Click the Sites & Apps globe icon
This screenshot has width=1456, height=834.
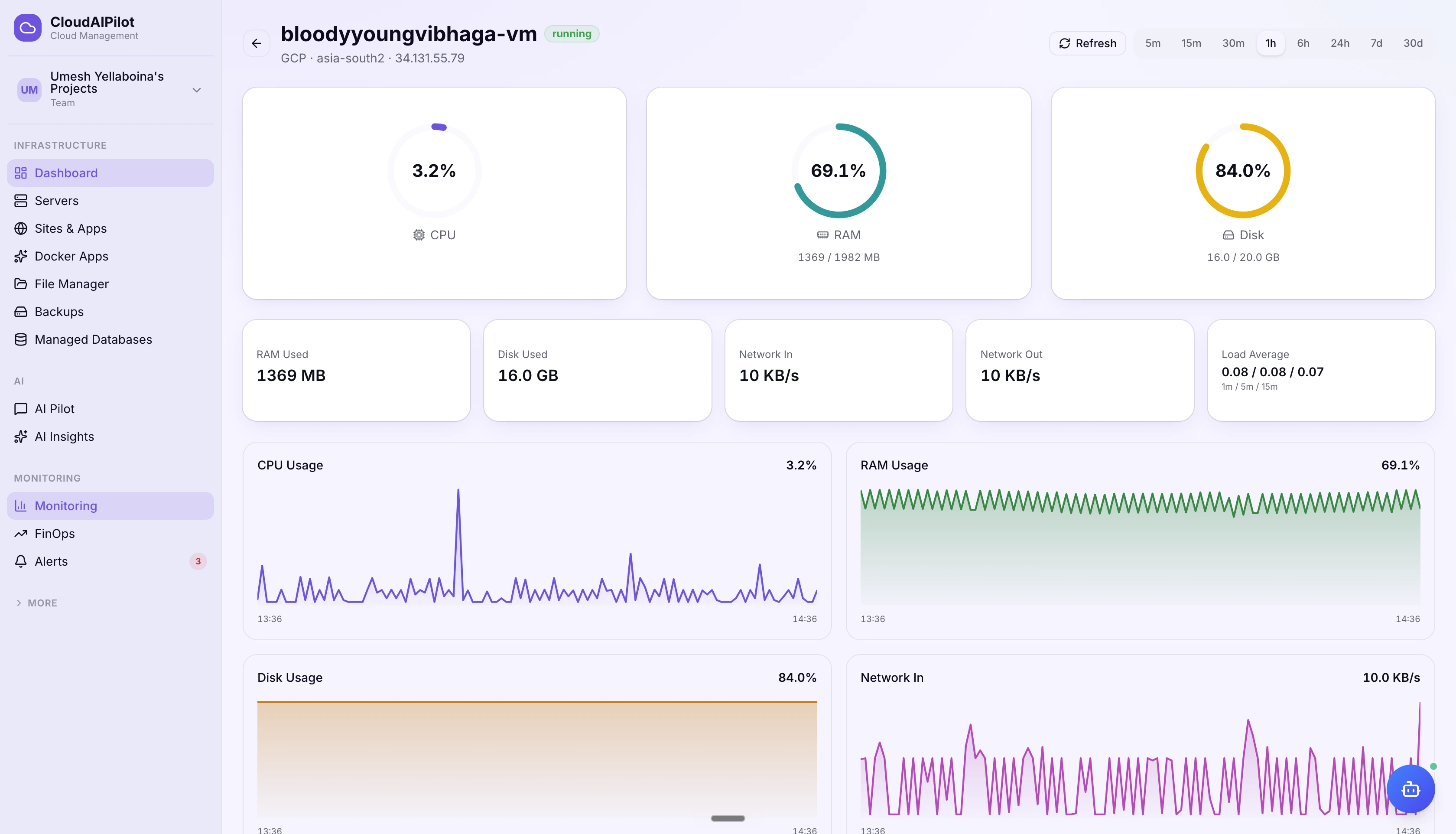(x=21, y=228)
